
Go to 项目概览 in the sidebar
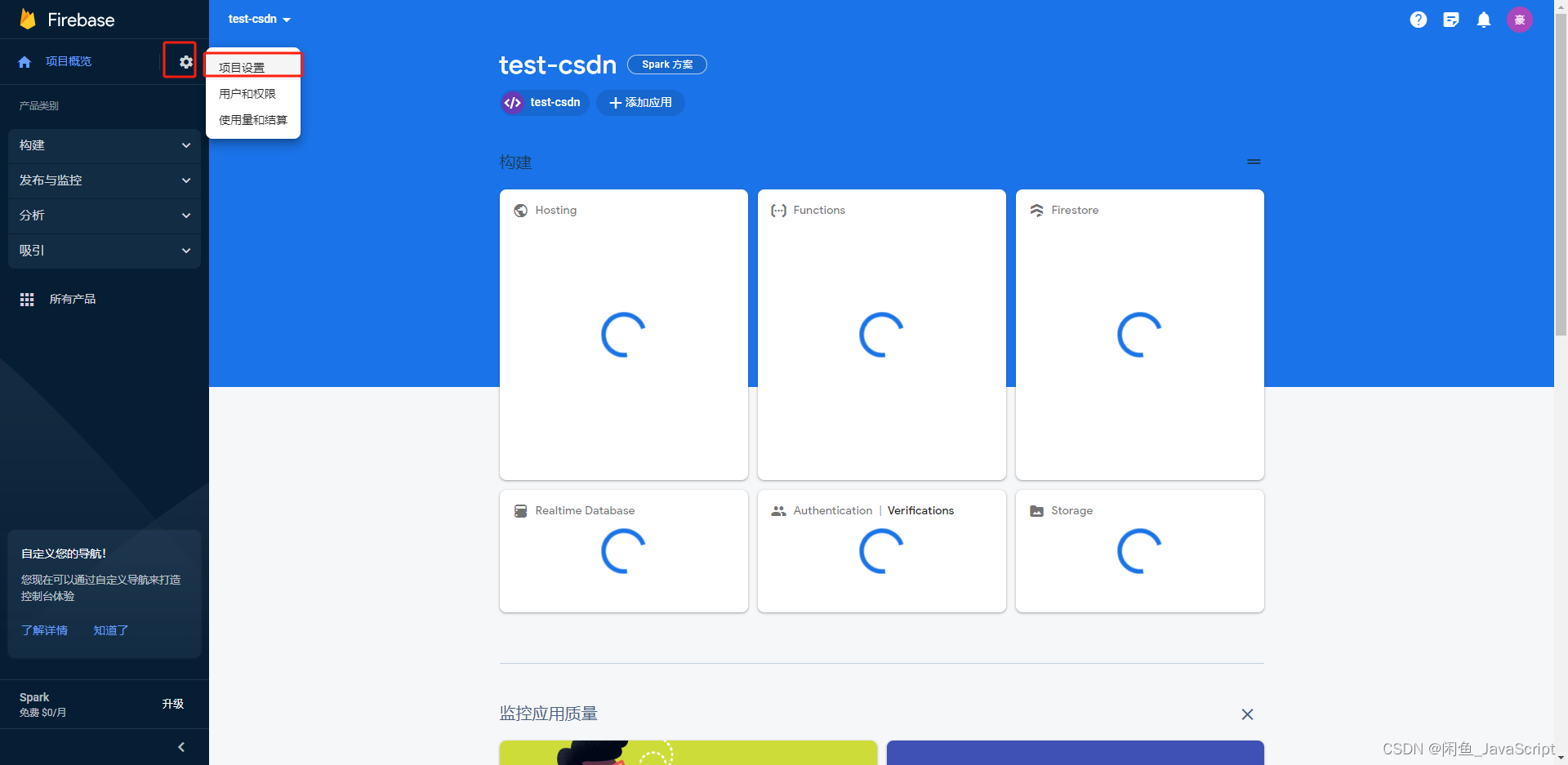coord(69,62)
